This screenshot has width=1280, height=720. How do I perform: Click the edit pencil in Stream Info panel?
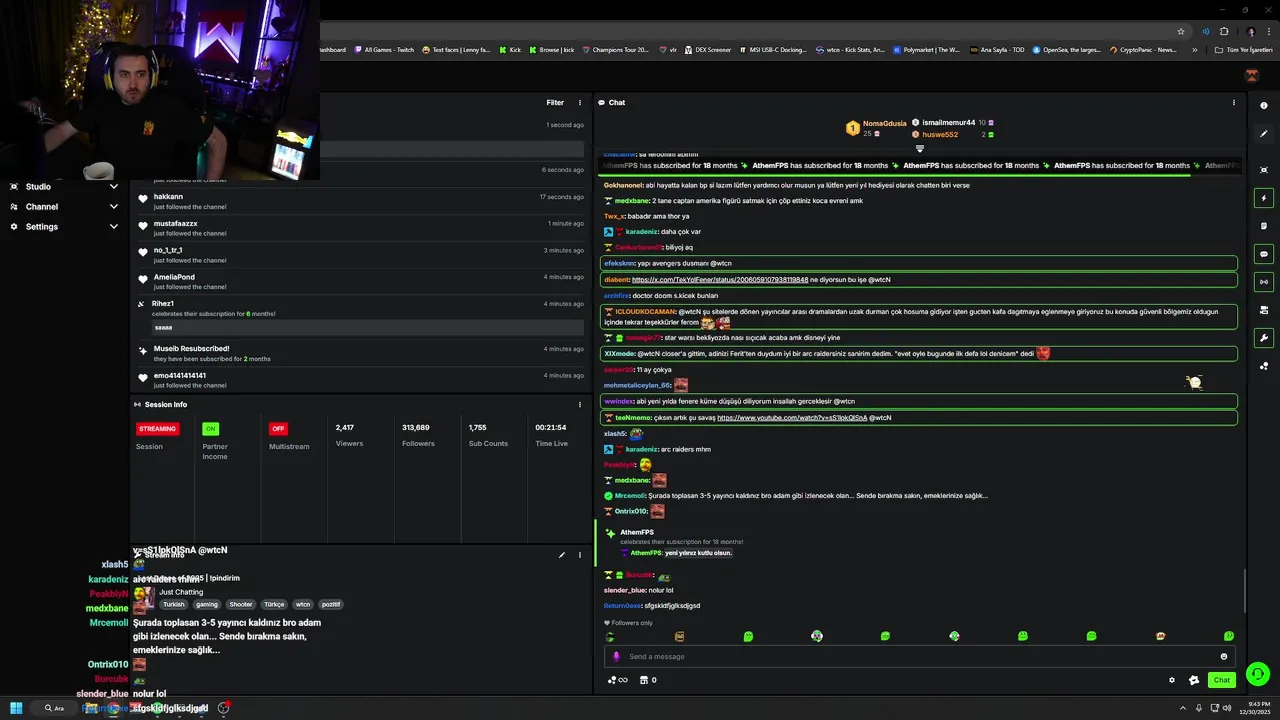point(562,555)
